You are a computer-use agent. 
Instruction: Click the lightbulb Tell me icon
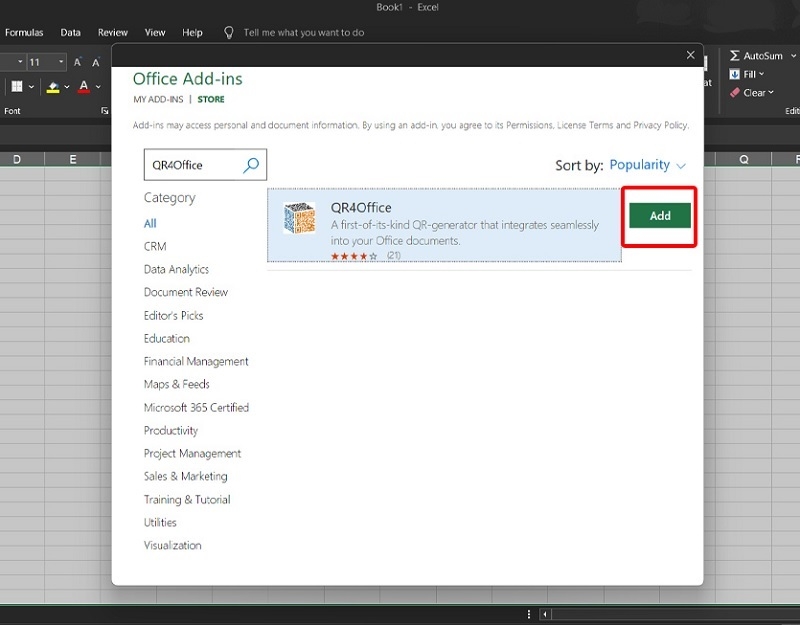(229, 32)
